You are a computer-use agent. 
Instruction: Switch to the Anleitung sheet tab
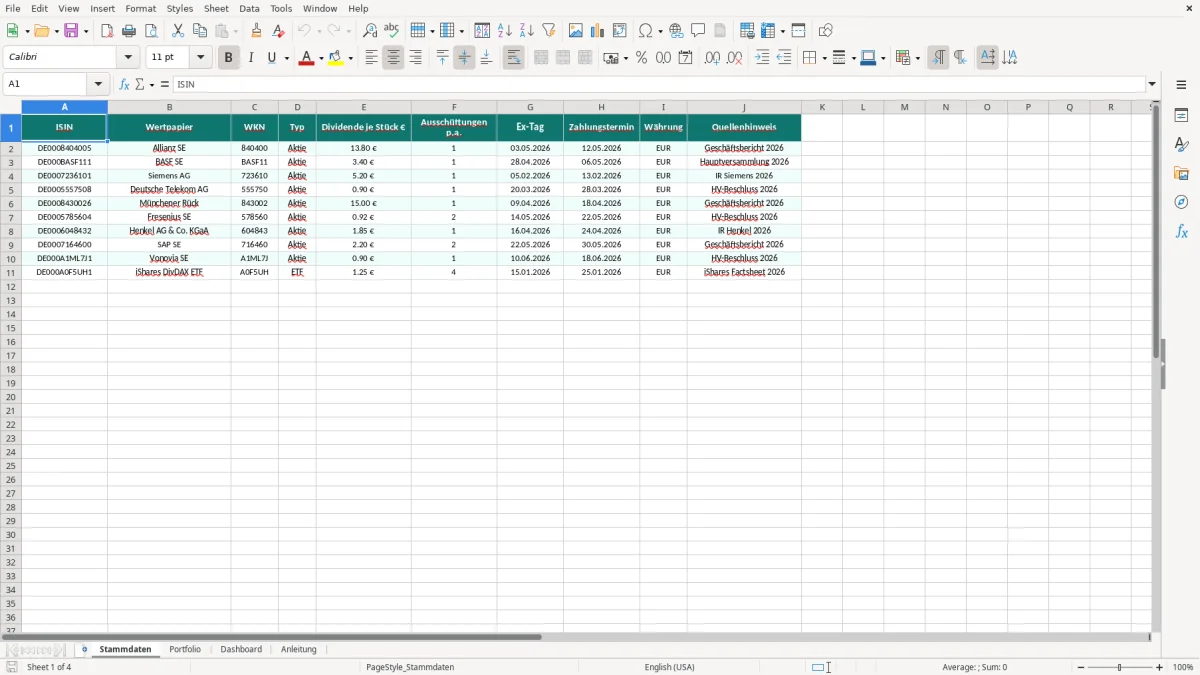coord(298,649)
